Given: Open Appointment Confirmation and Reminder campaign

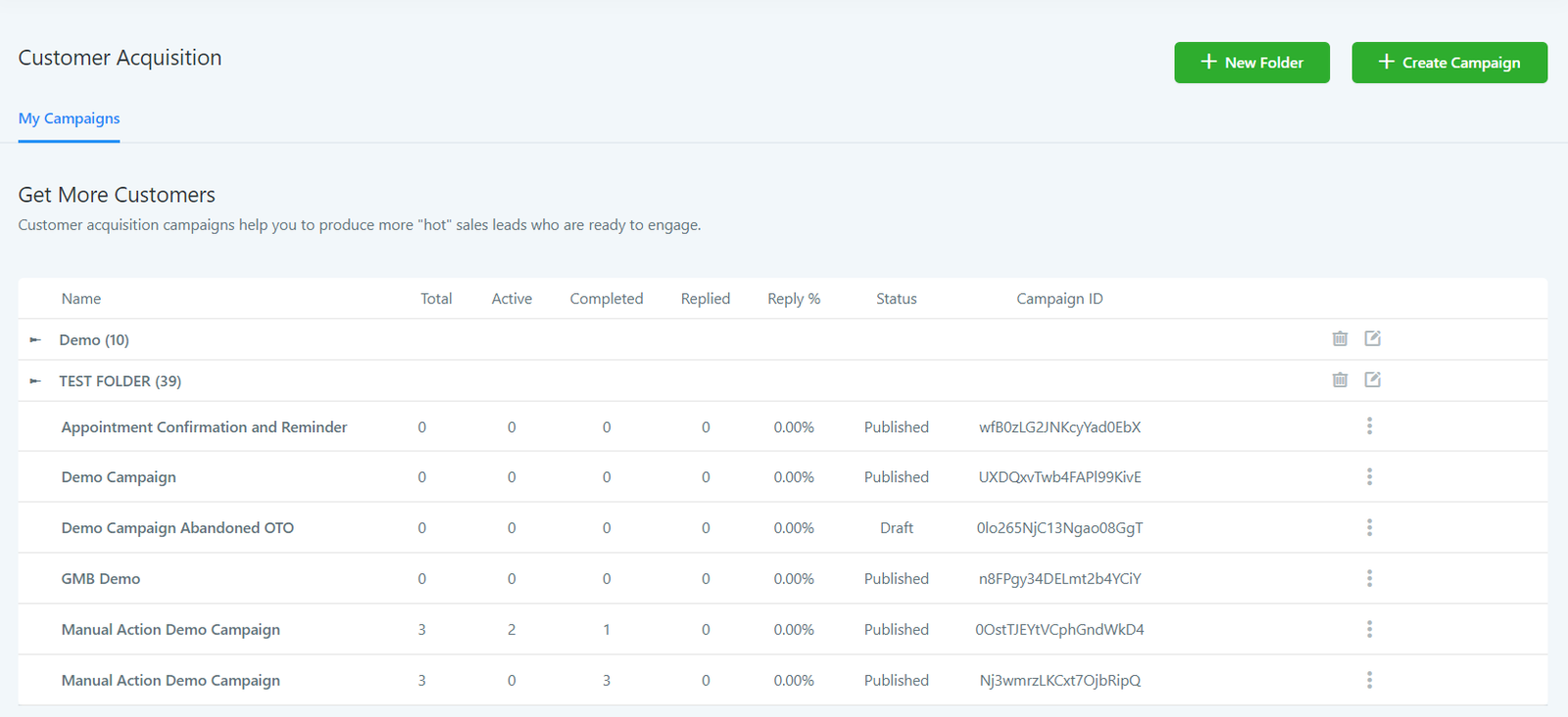Looking at the screenshot, I should coord(204,427).
